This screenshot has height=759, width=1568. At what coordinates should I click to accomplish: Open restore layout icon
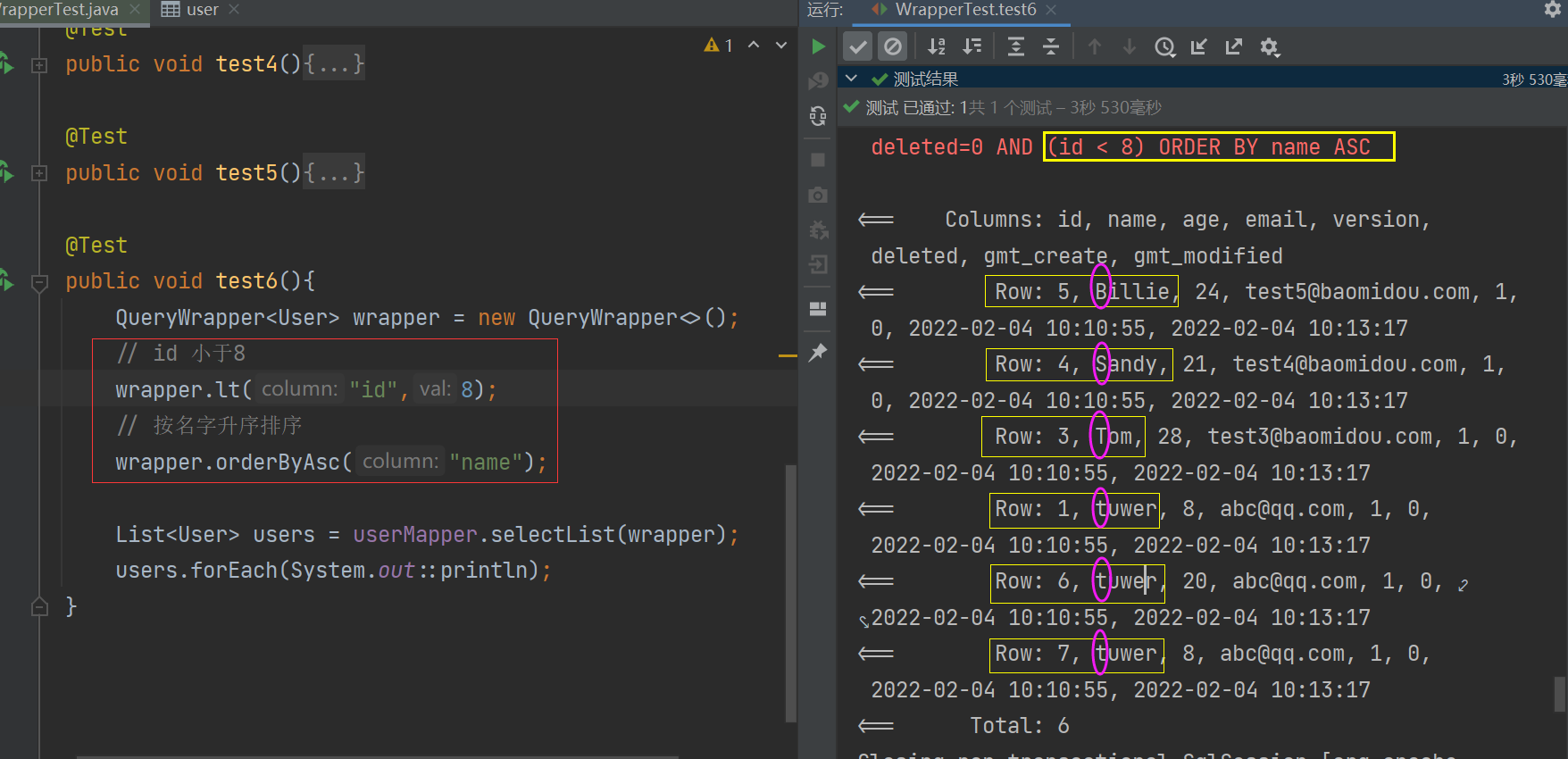(818, 309)
